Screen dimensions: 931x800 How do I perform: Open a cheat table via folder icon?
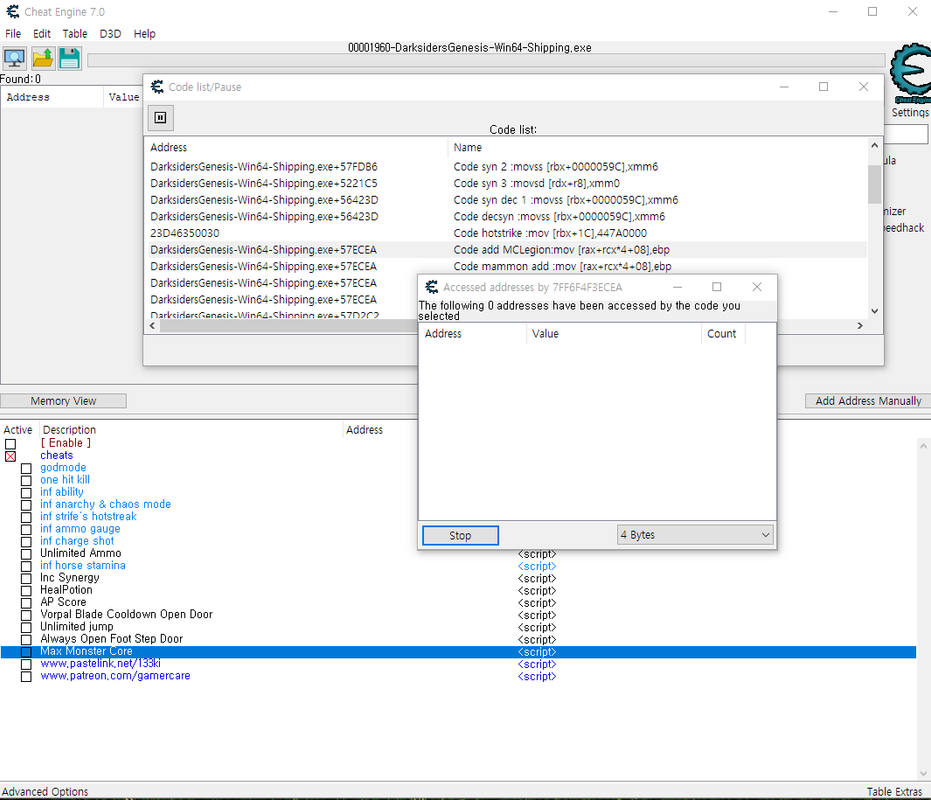42,58
